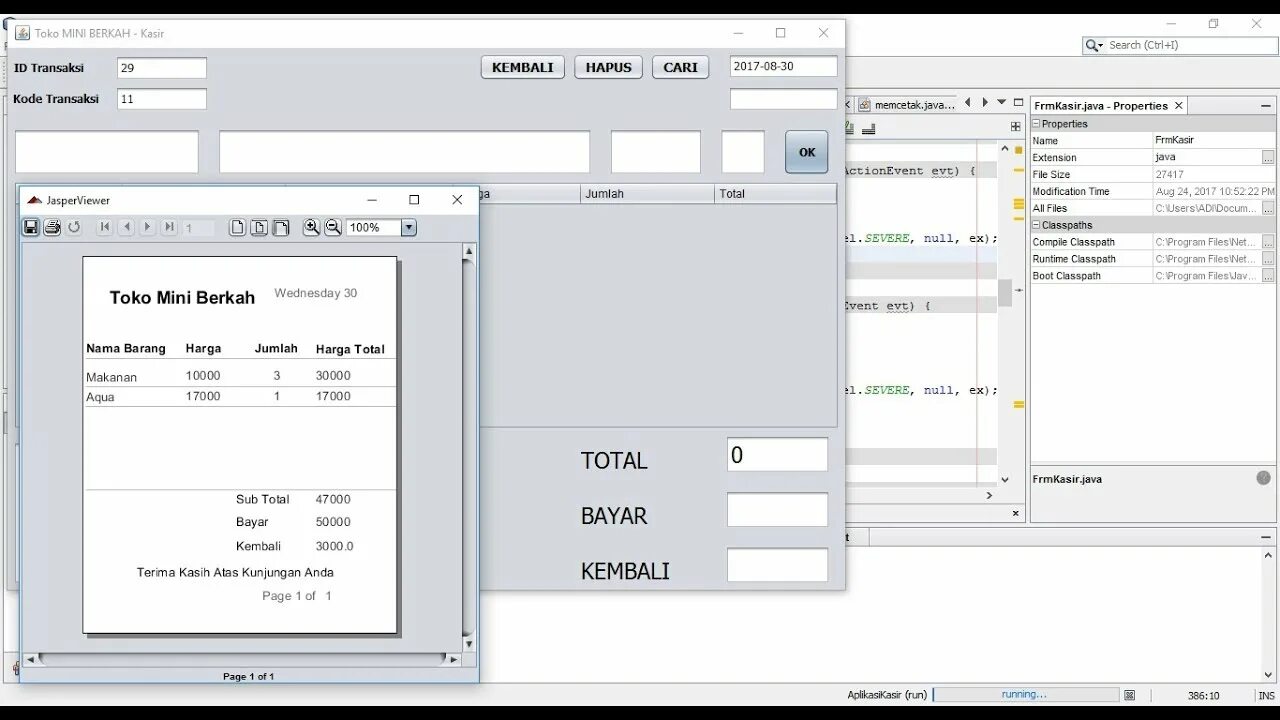Image resolution: width=1280 pixels, height=720 pixels.
Task: Click the Makanan row in the receipt
Action: click(240, 376)
